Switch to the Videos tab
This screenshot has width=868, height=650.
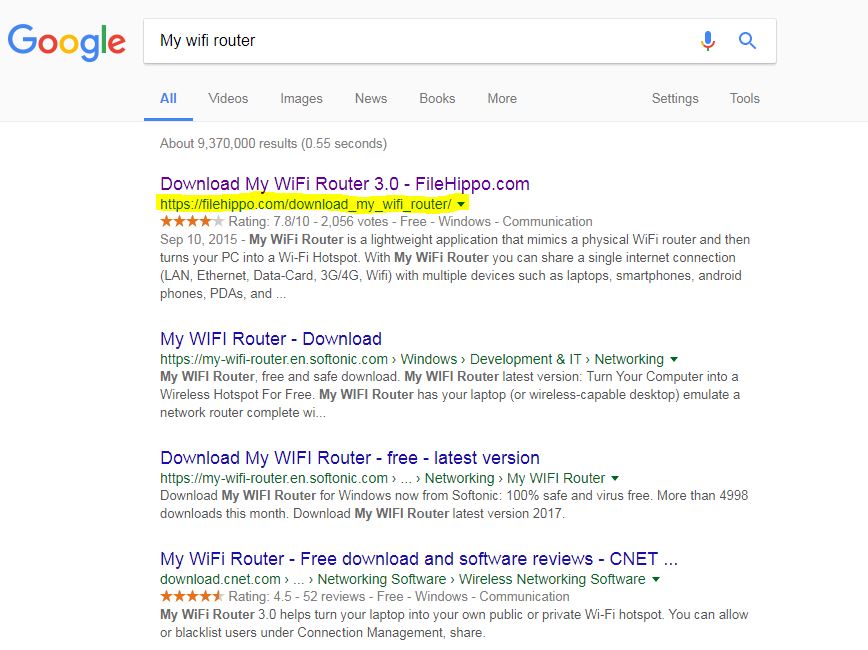pos(228,99)
